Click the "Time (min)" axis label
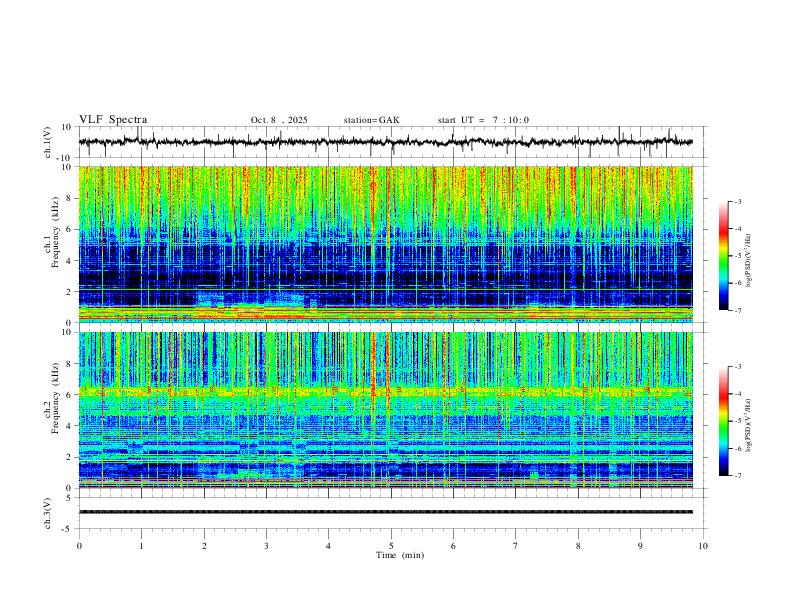The width and height of the screenshot is (792, 612). point(400,555)
